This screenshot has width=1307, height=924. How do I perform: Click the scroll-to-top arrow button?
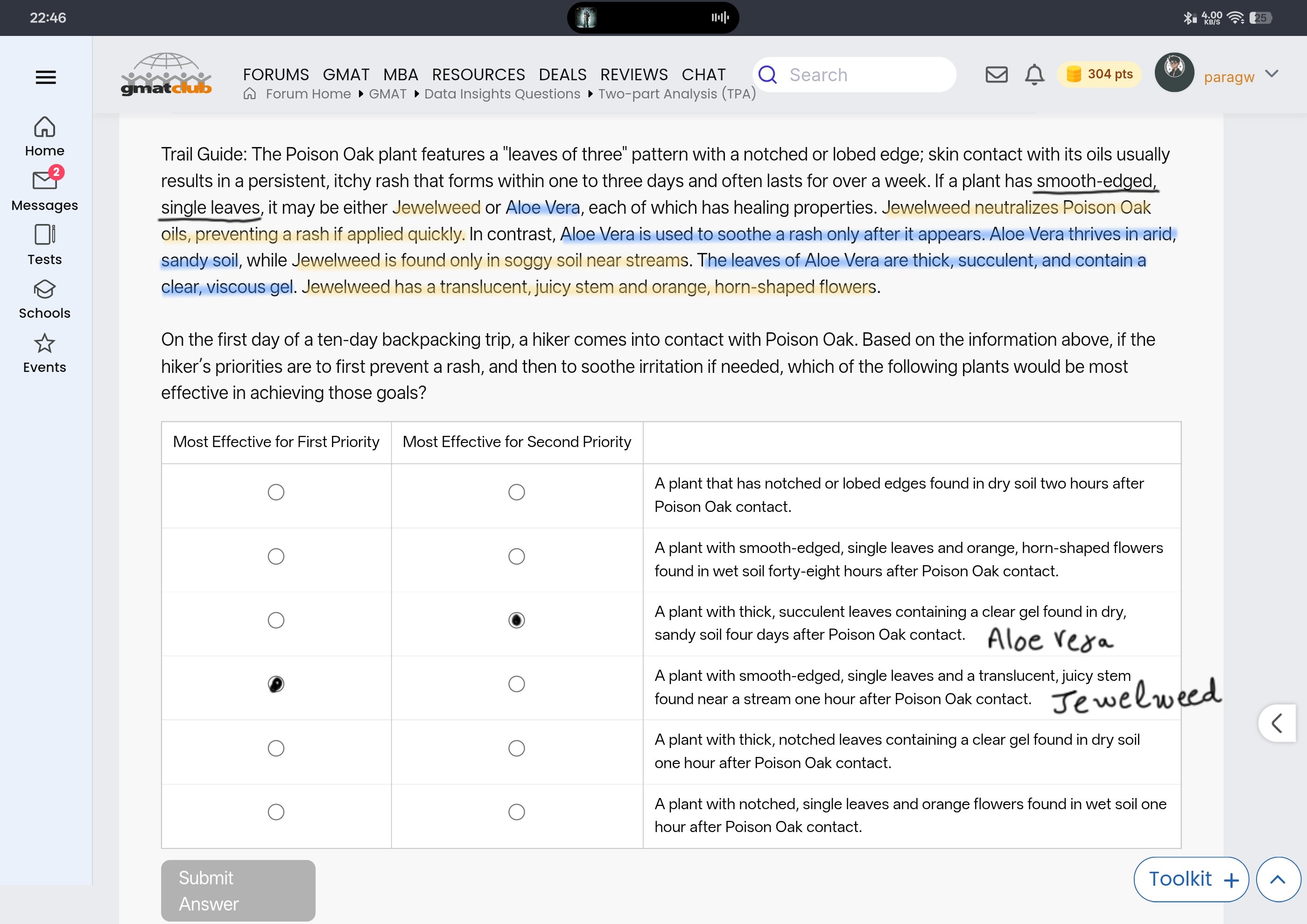pyautogui.click(x=1278, y=879)
